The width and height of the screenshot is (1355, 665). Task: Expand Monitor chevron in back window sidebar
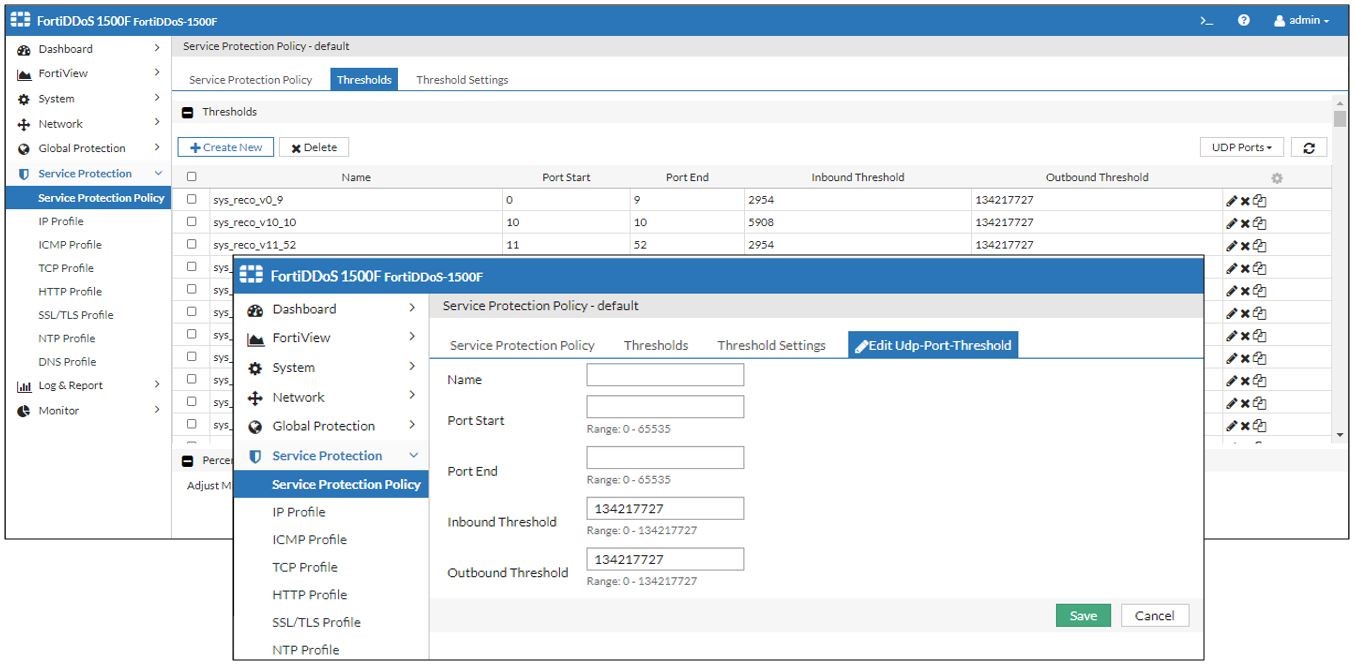point(157,410)
